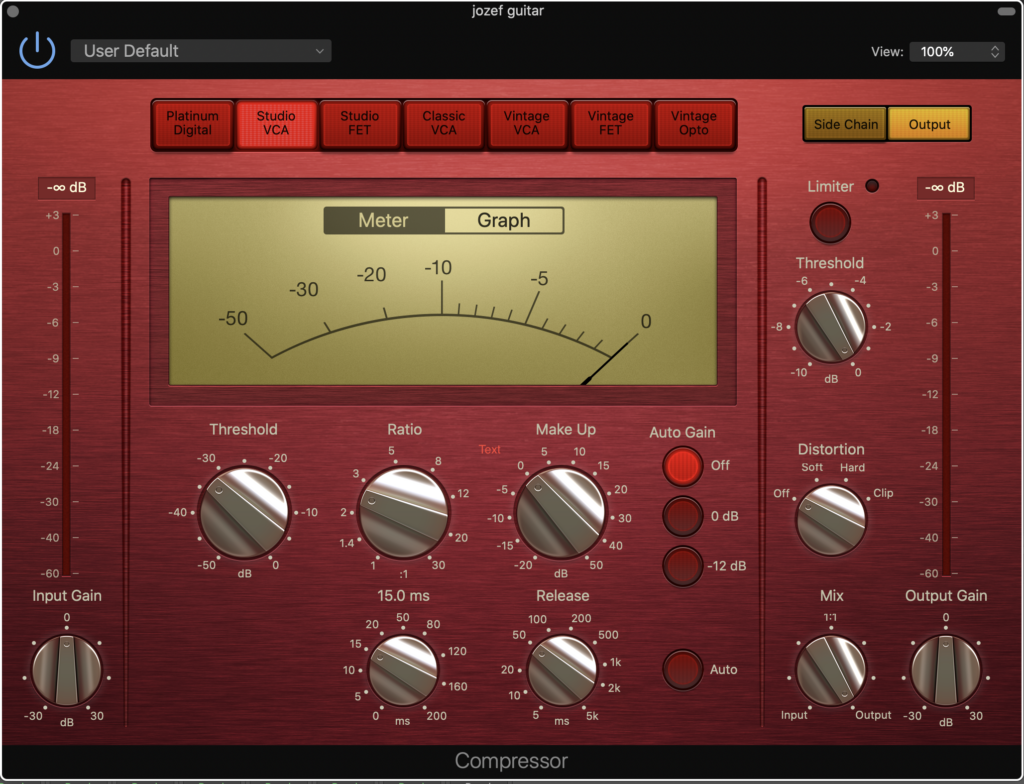
Task: Select the Studio VCA compressor model
Action: (276, 123)
